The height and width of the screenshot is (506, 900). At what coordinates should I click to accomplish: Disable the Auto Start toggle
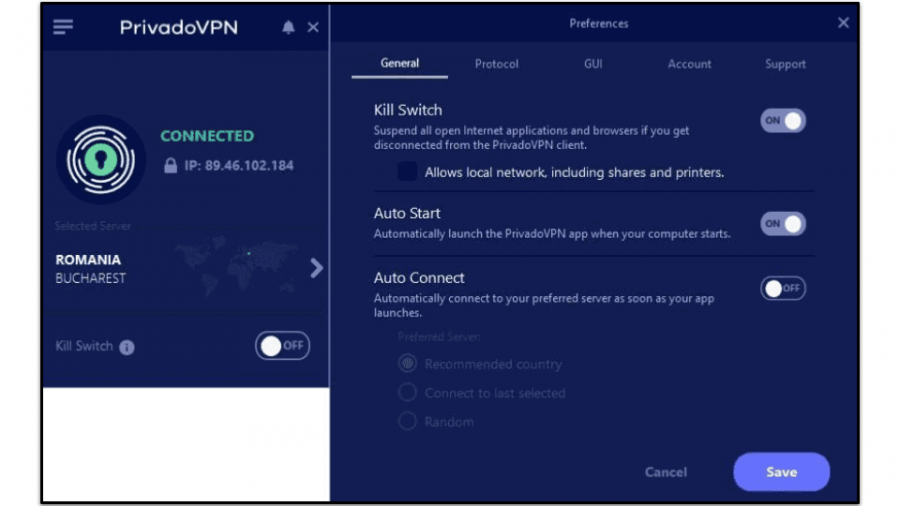(x=783, y=224)
